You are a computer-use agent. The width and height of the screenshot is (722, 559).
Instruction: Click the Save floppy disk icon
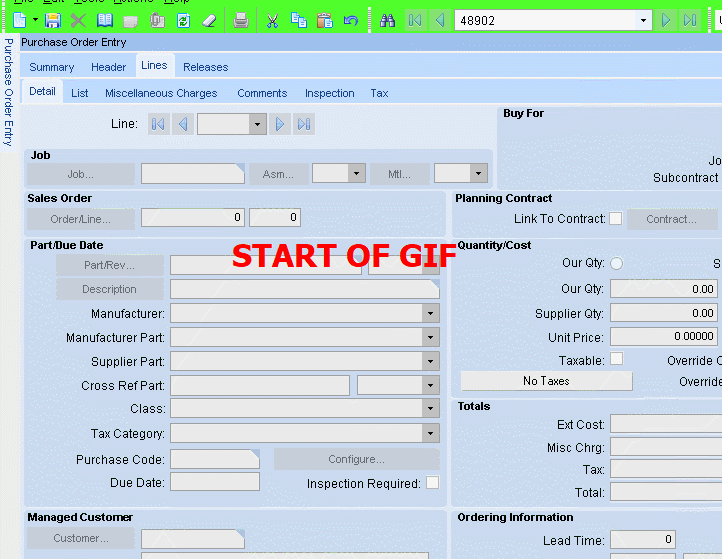[53, 20]
